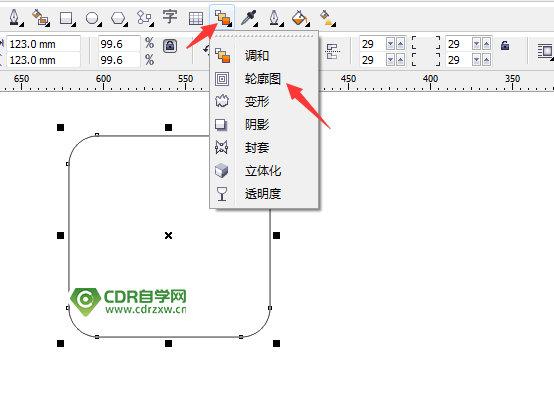Select the Text tool (字)
Image resolution: width=554 pixels, height=413 pixels.
point(170,17)
